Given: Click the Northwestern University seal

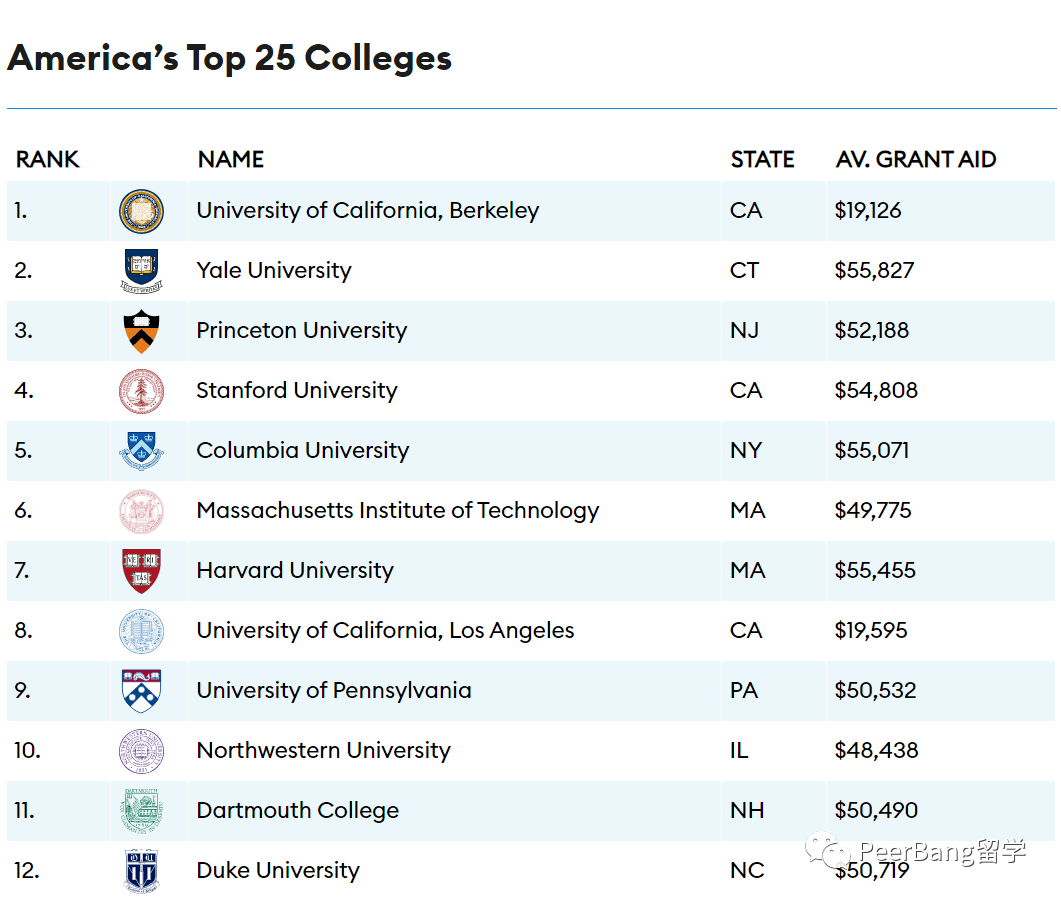Looking at the screenshot, I should (x=141, y=751).
